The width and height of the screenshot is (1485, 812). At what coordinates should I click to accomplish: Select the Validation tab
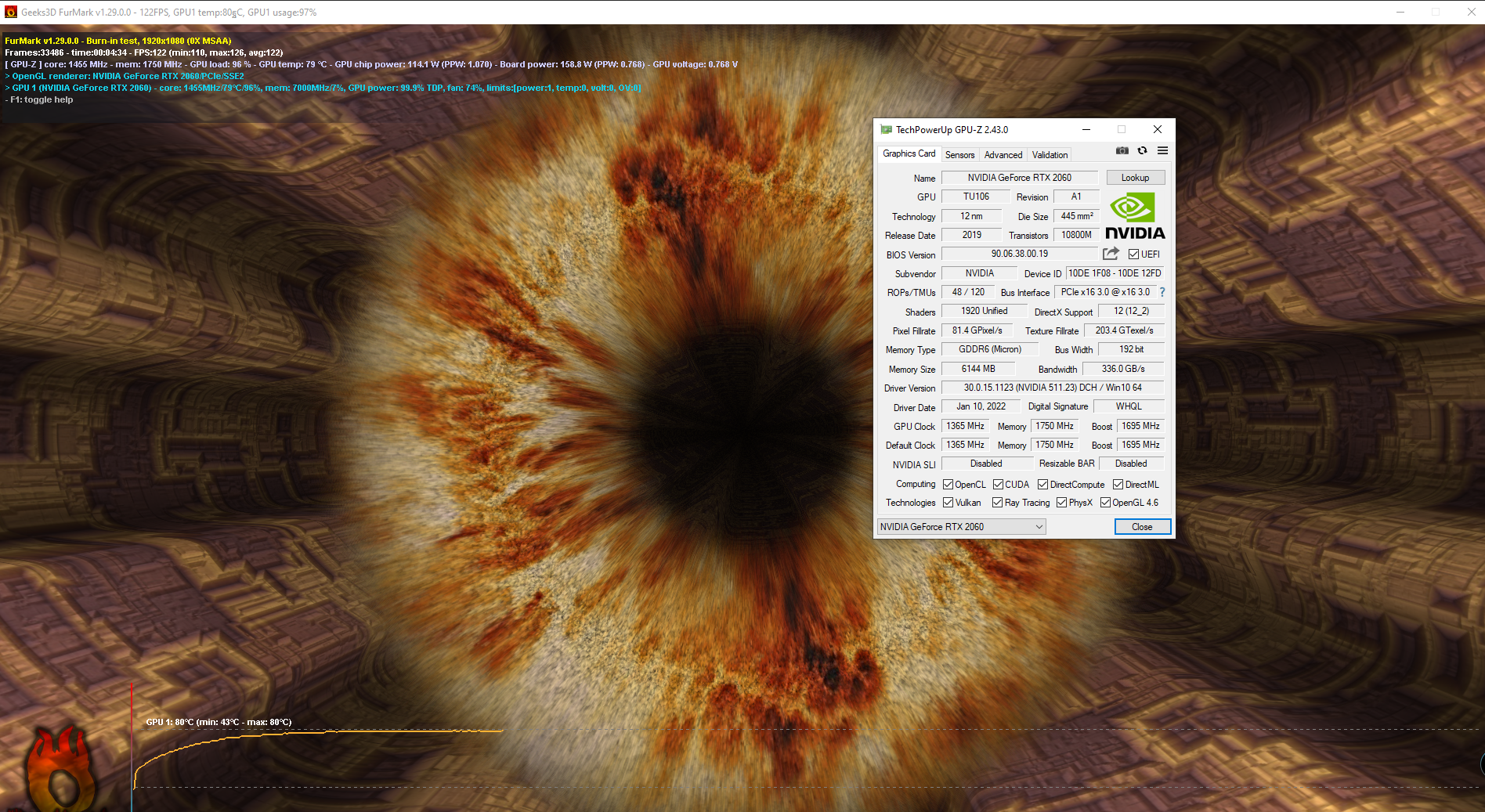click(x=1049, y=154)
